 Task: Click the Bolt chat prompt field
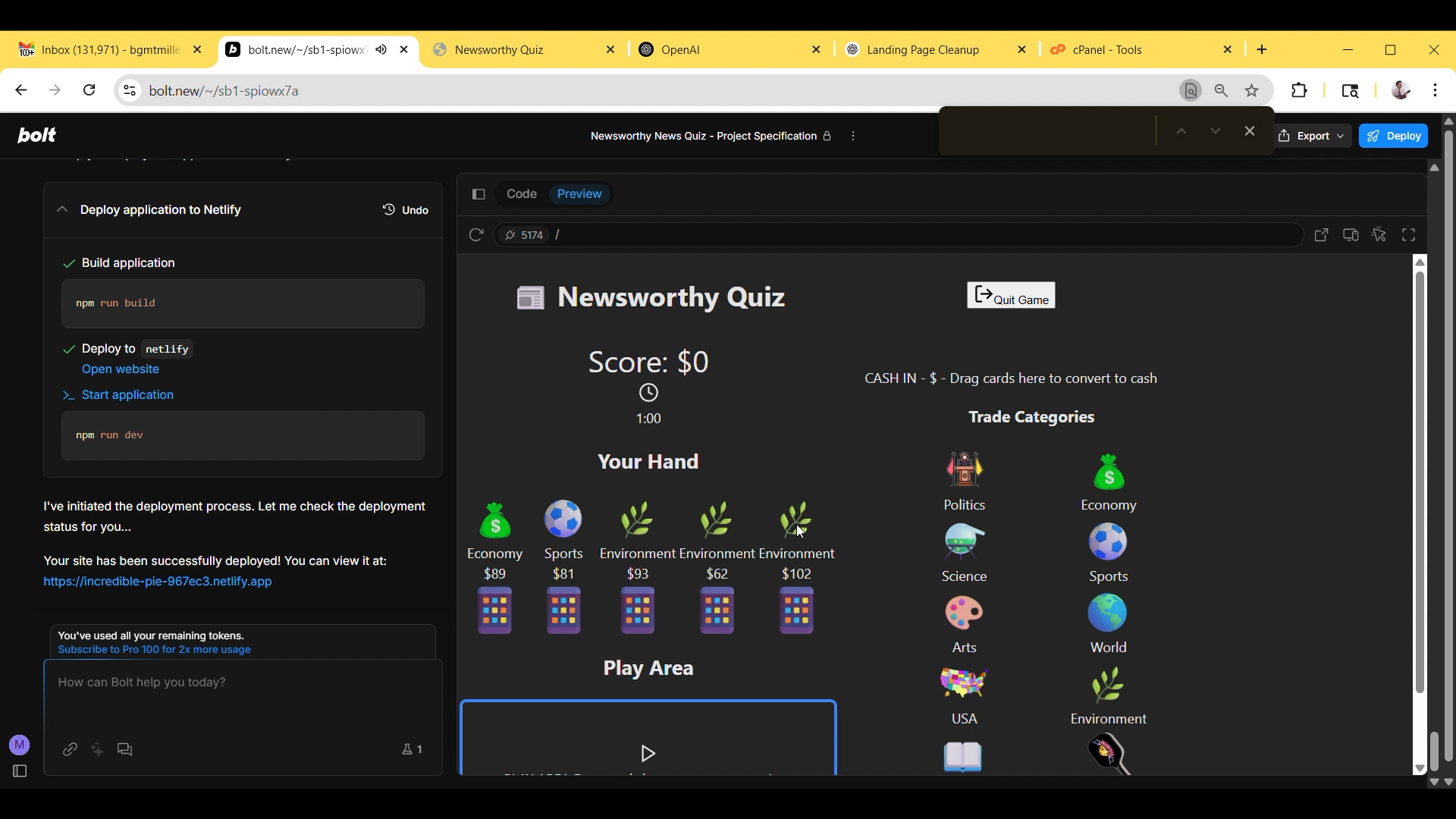click(x=243, y=698)
